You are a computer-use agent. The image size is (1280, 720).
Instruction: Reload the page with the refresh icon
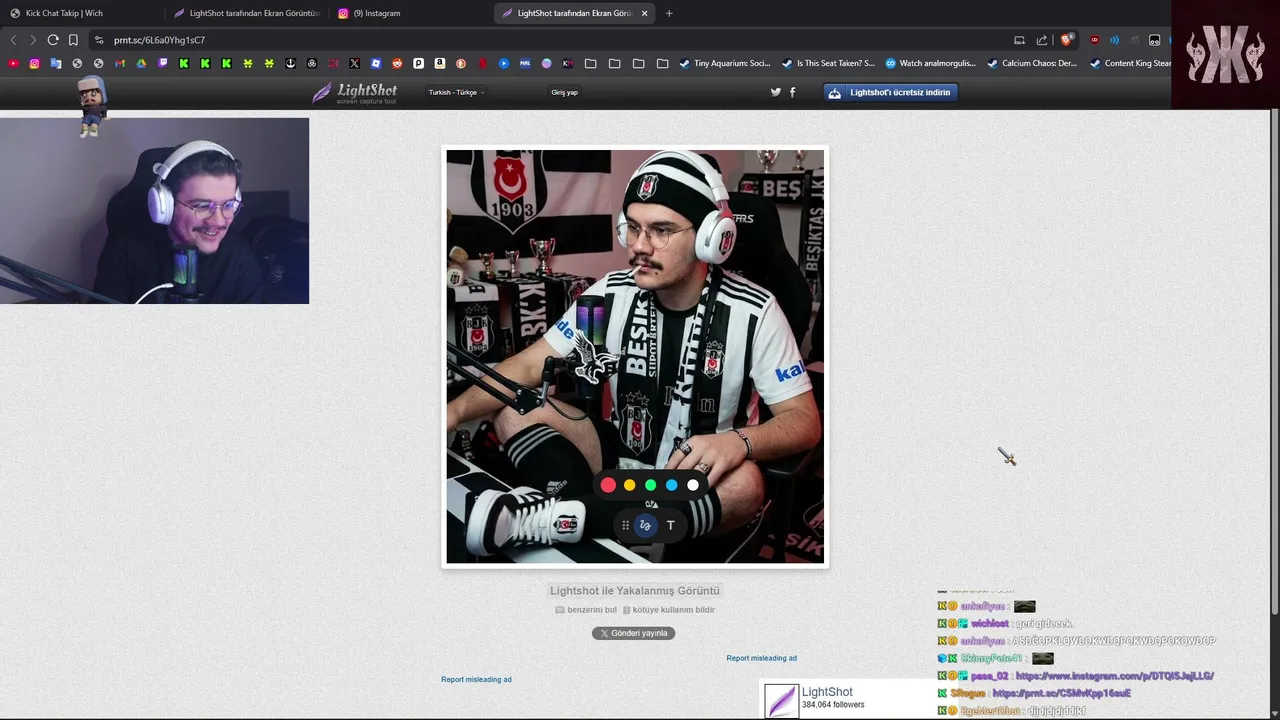(53, 40)
